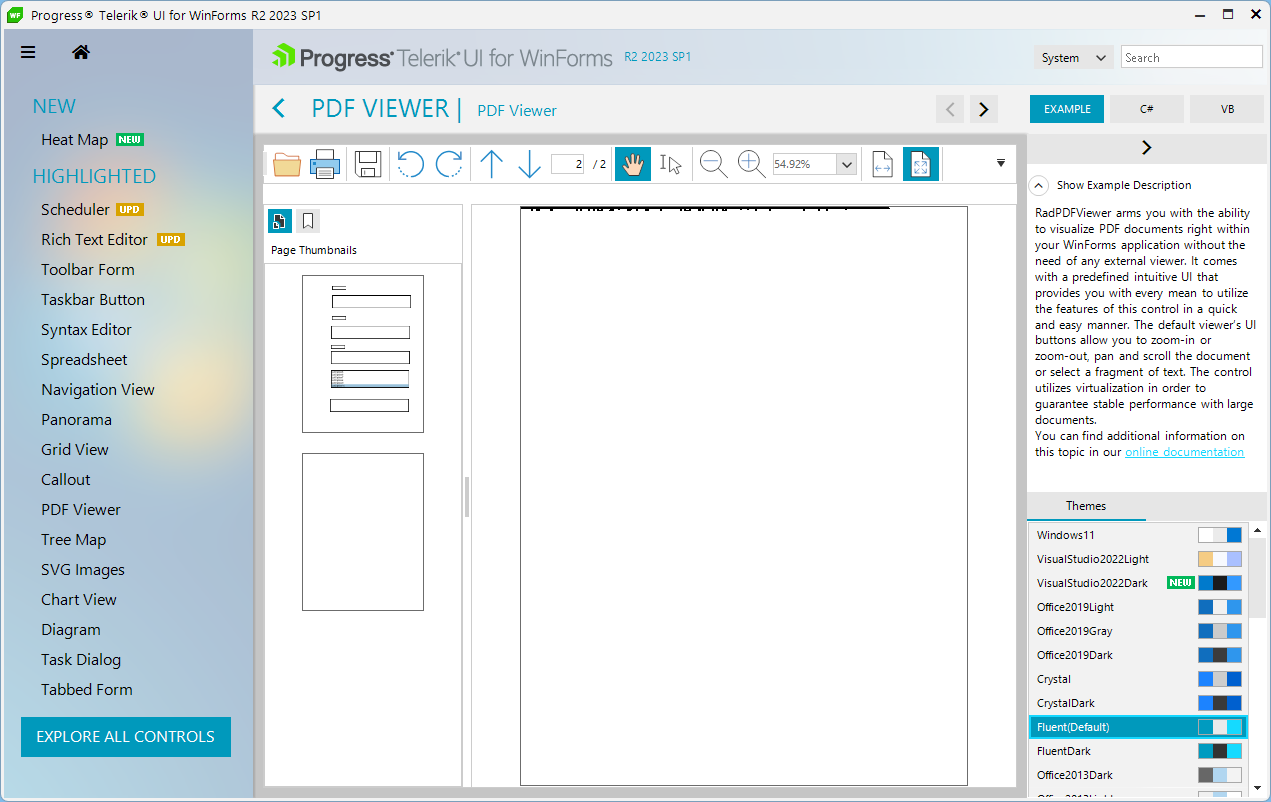Image resolution: width=1271 pixels, height=802 pixels.
Task: Open the Syntax Editor demo
Action: 86,330
